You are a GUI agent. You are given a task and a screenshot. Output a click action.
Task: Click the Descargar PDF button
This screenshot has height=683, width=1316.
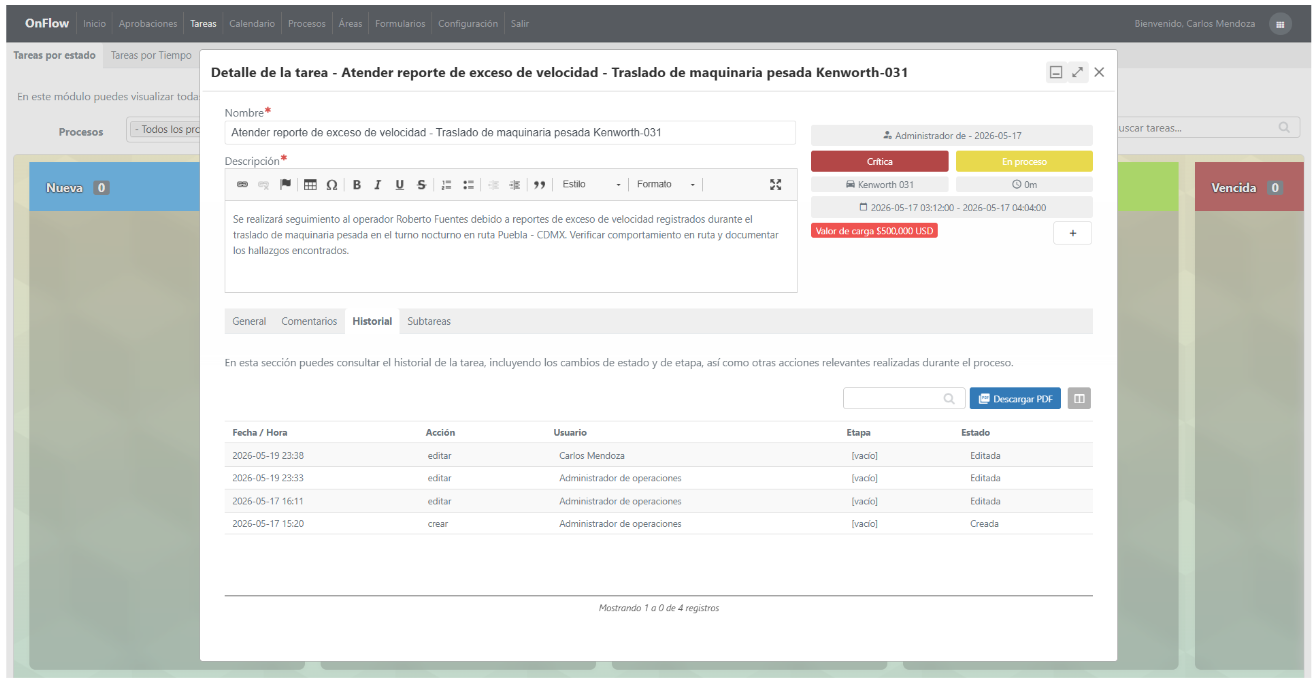coord(1015,398)
